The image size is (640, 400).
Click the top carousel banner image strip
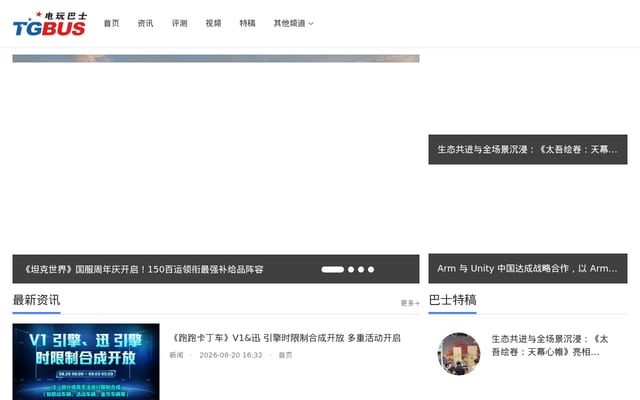pyautogui.click(x=216, y=58)
